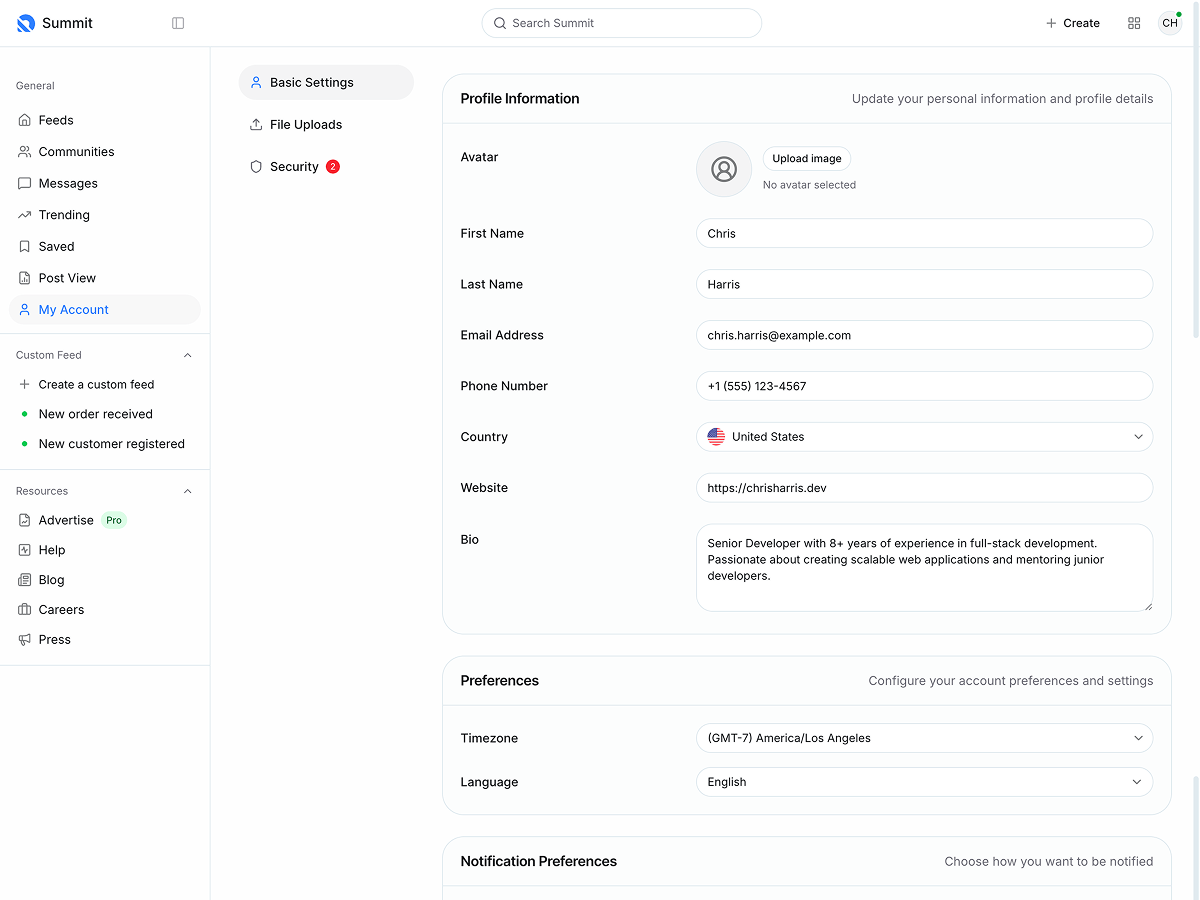The width and height of the screenshot is (1200, 900).
Task: Click the apps grid icon near Create
Action: (x=1133, y=22)
